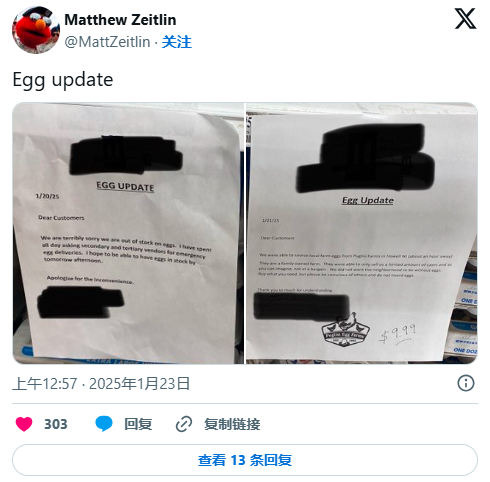The height and width of the screenshot is (482, 490).
Task: Click the 303 likes count
Action: [x=56, y=424]
